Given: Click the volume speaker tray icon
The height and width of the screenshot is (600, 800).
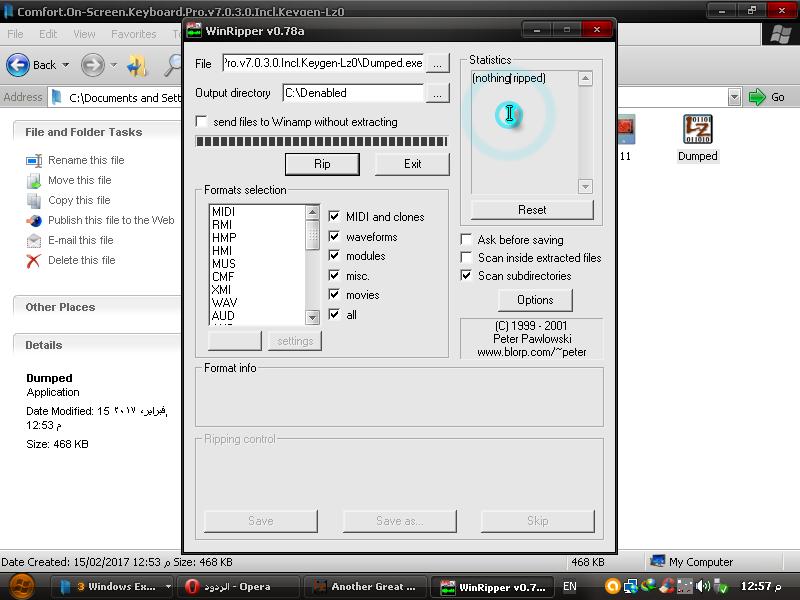Looking at the screenshot, I should 703,586.
